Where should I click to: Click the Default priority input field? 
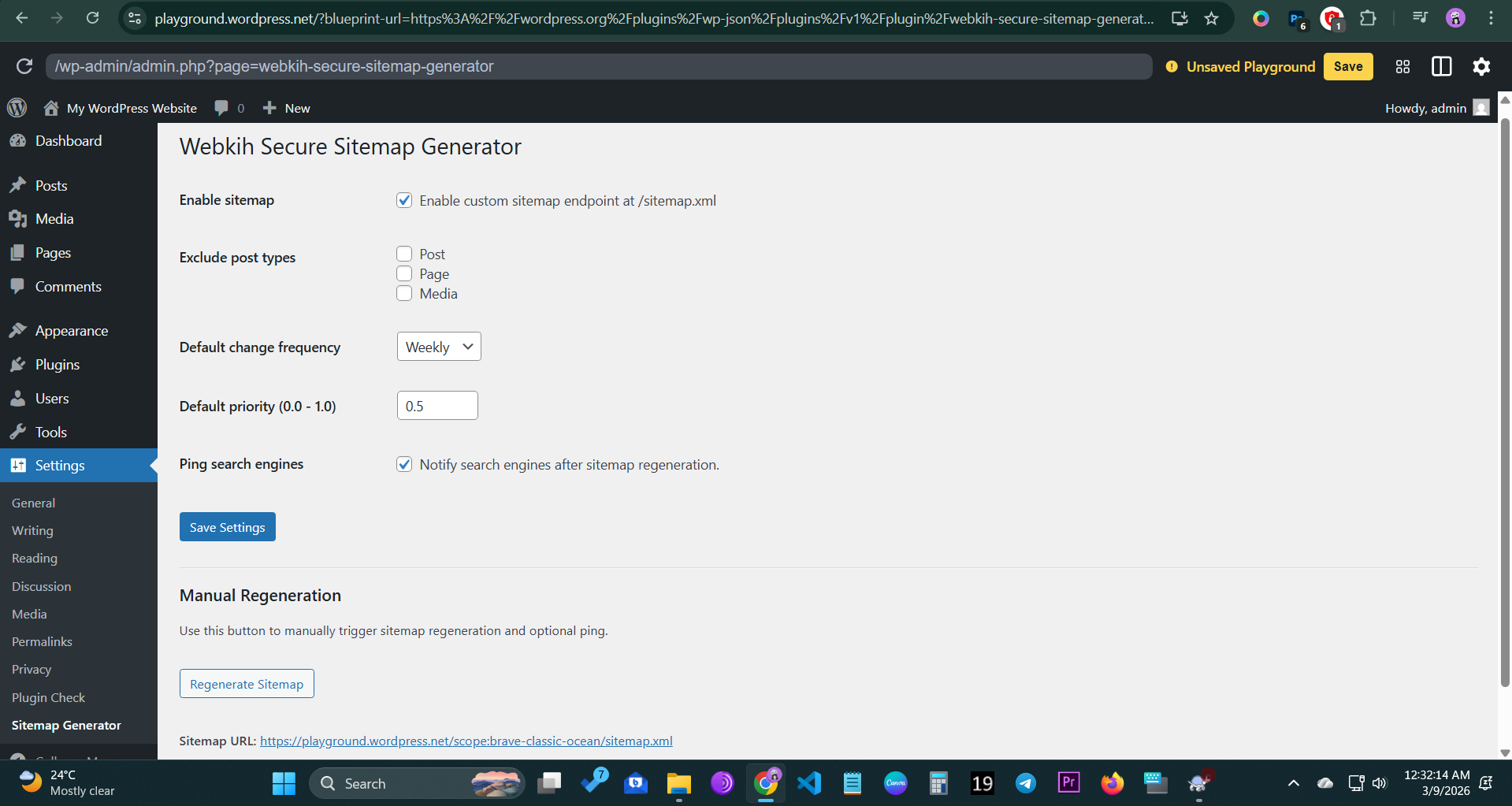pyautogui.click(x=437, y=406)
